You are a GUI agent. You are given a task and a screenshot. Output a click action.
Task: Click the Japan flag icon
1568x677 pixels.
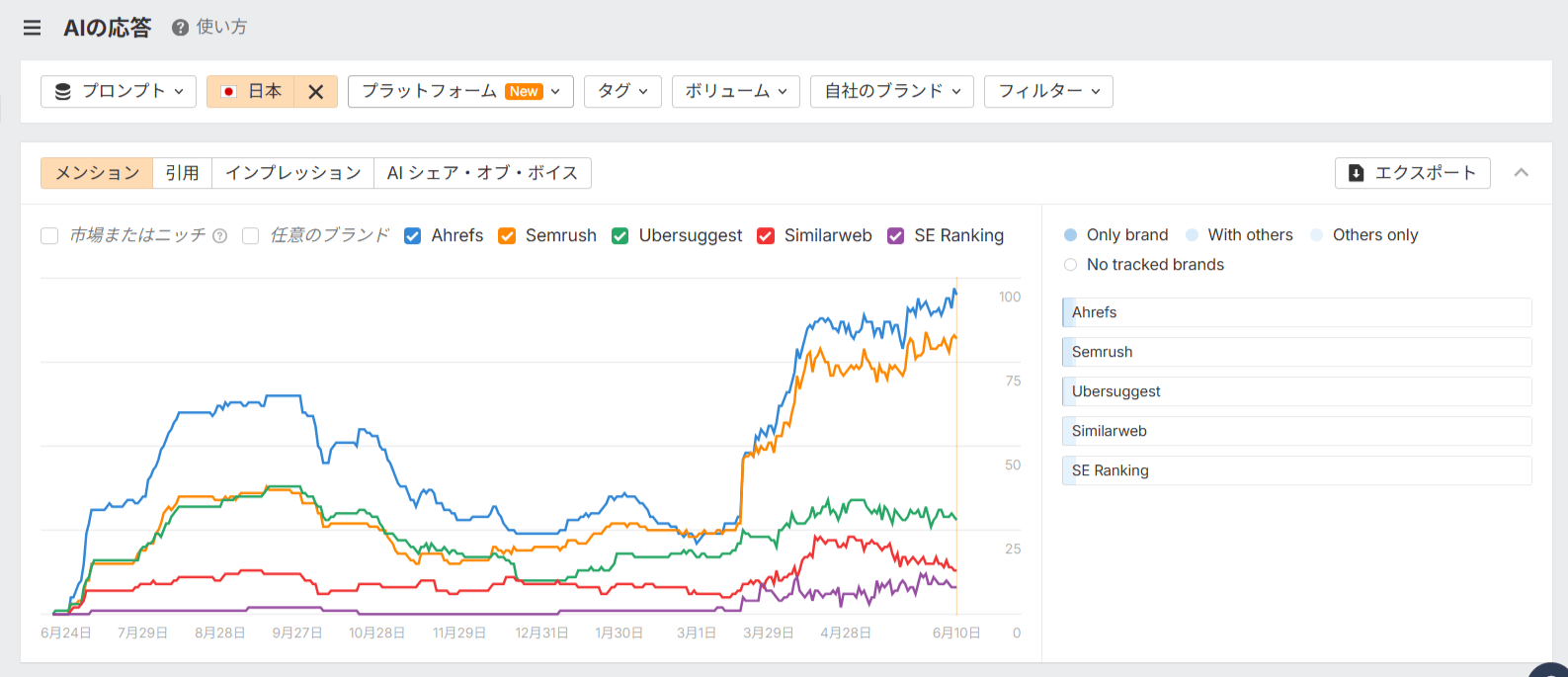(x=229, y=91)
